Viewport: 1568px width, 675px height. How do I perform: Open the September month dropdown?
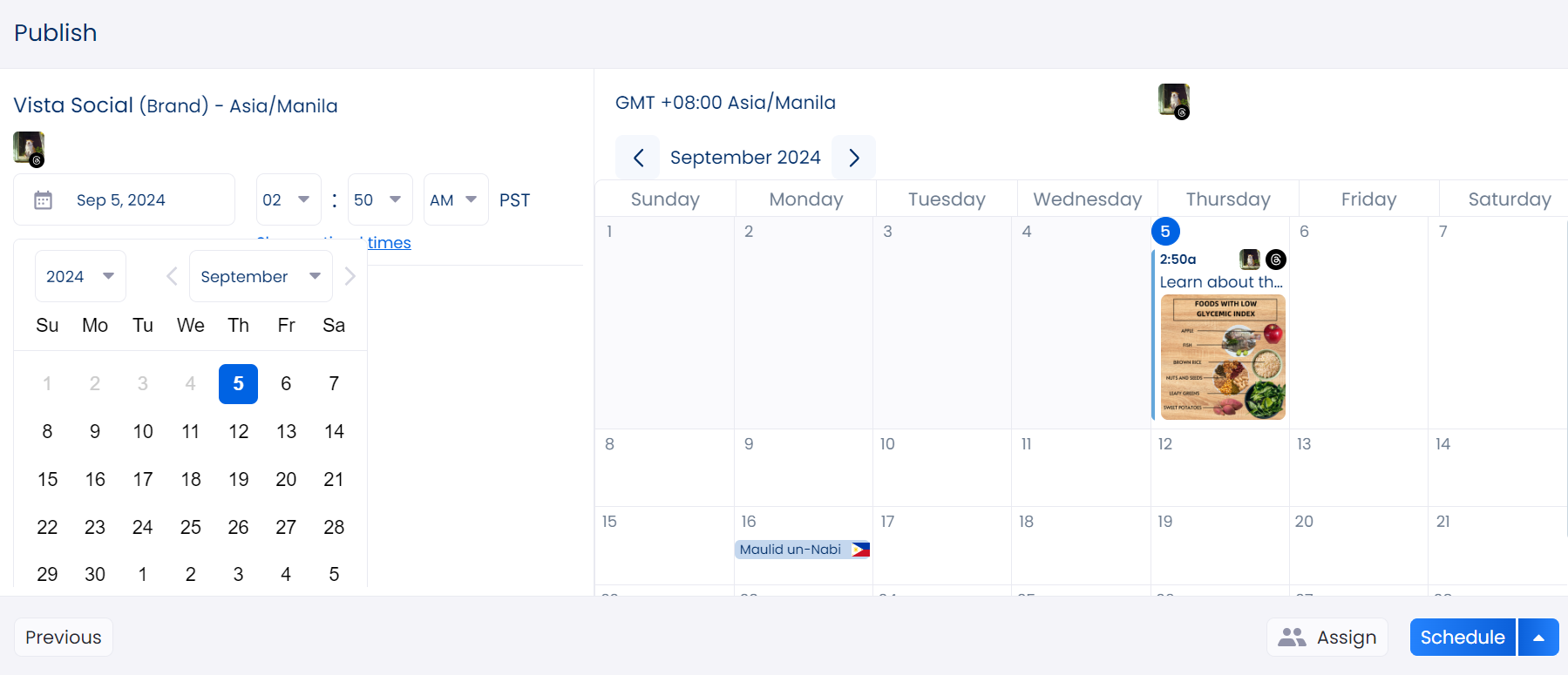260,275
